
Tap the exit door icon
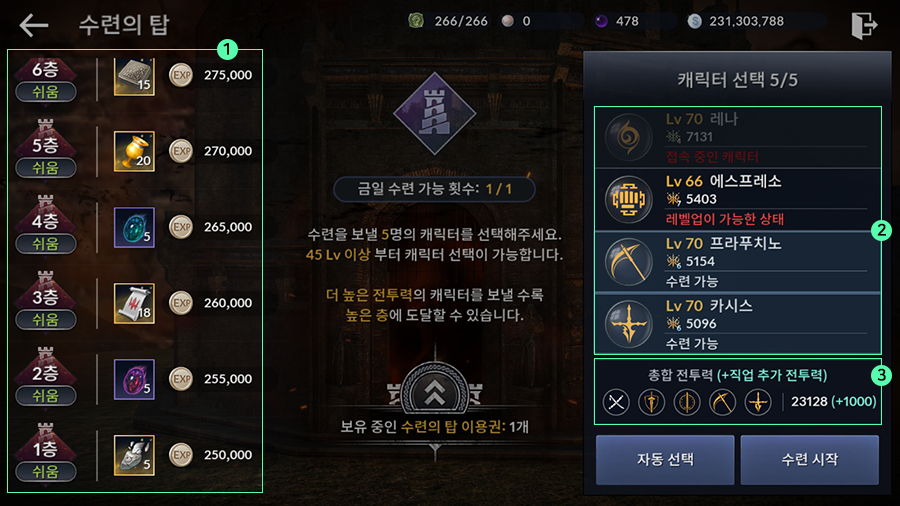coord(864,25)
